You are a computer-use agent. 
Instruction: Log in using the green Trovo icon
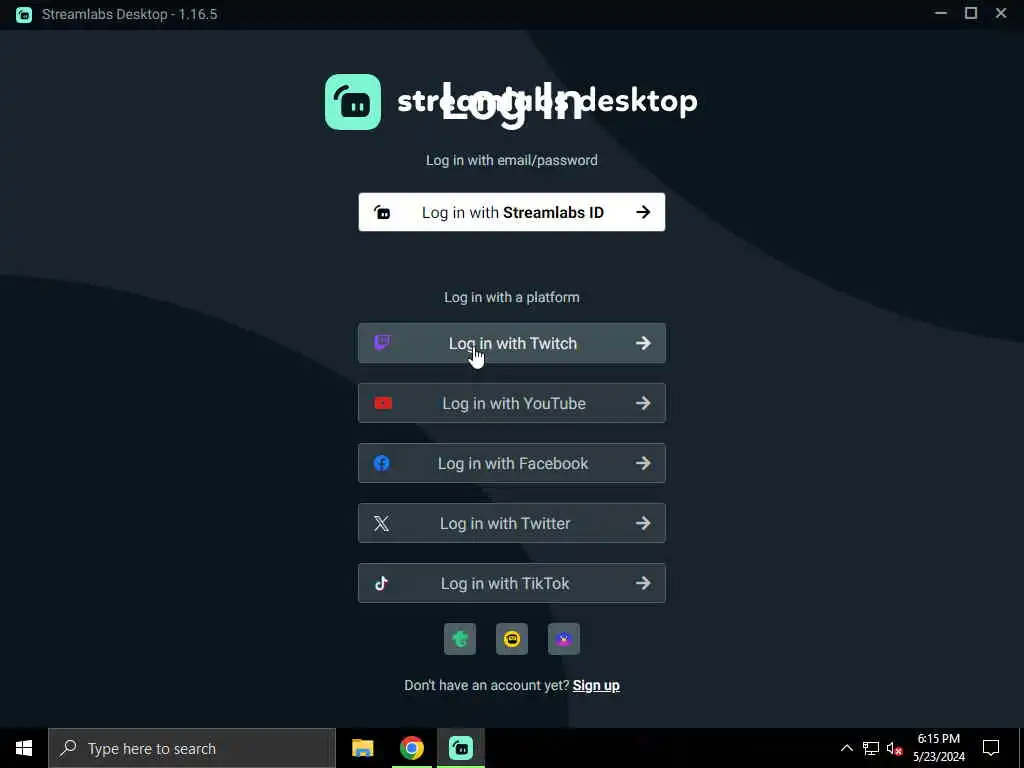(x=460, y=639)
